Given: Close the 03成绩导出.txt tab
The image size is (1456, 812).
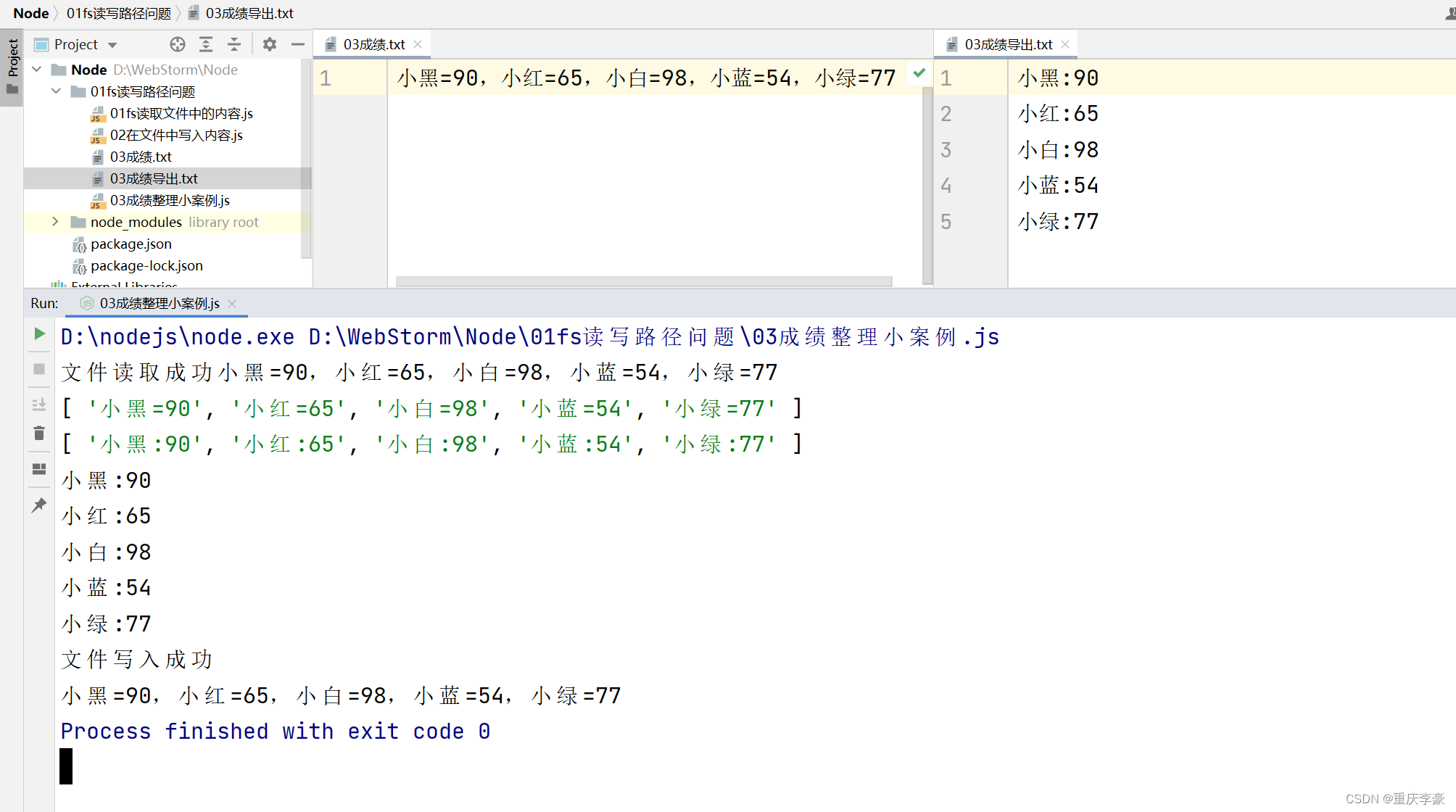Looking at the screenshot, I should [x=1065, y=44].
